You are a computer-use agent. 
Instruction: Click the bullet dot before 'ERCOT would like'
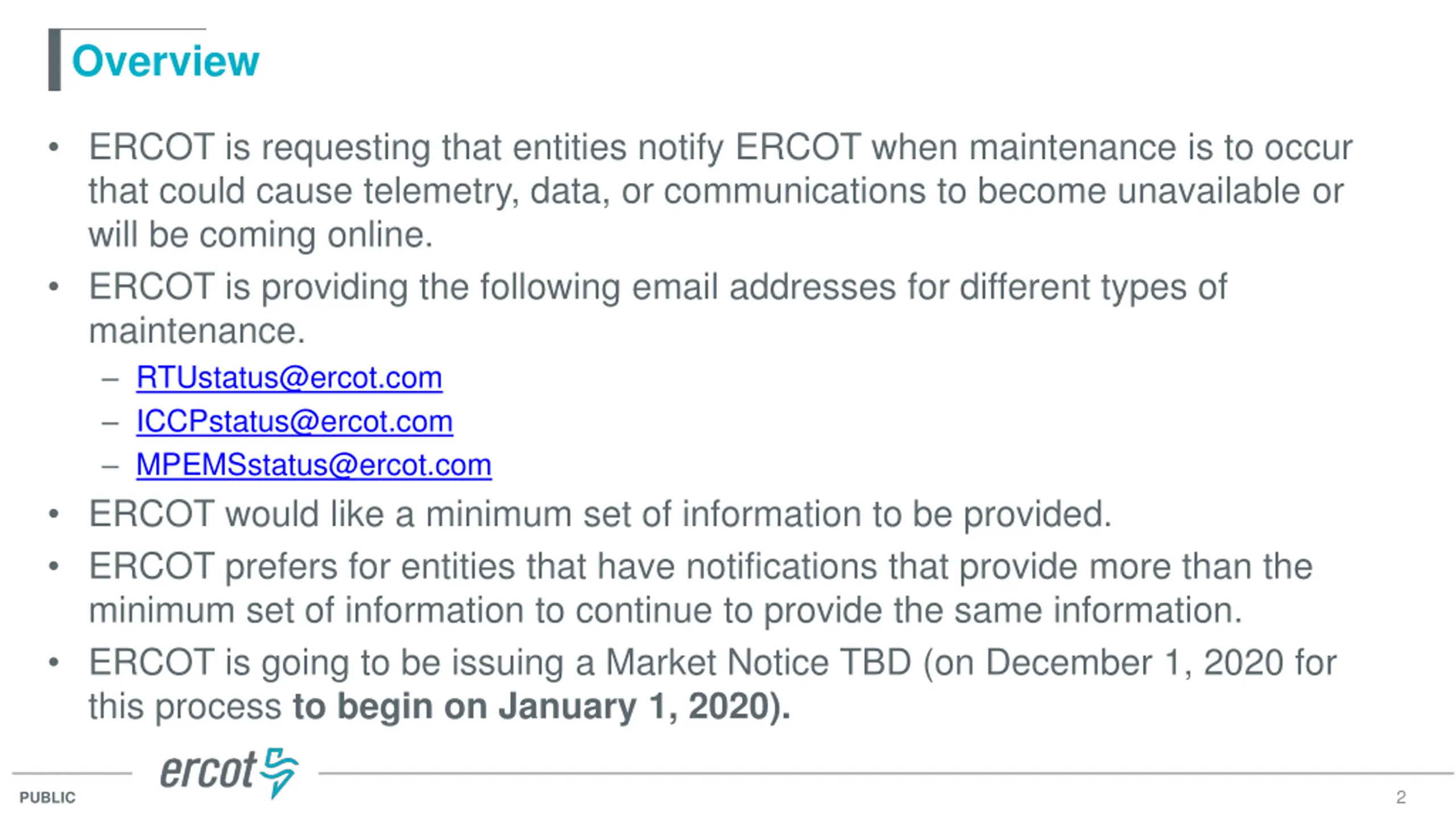point(54,515)
